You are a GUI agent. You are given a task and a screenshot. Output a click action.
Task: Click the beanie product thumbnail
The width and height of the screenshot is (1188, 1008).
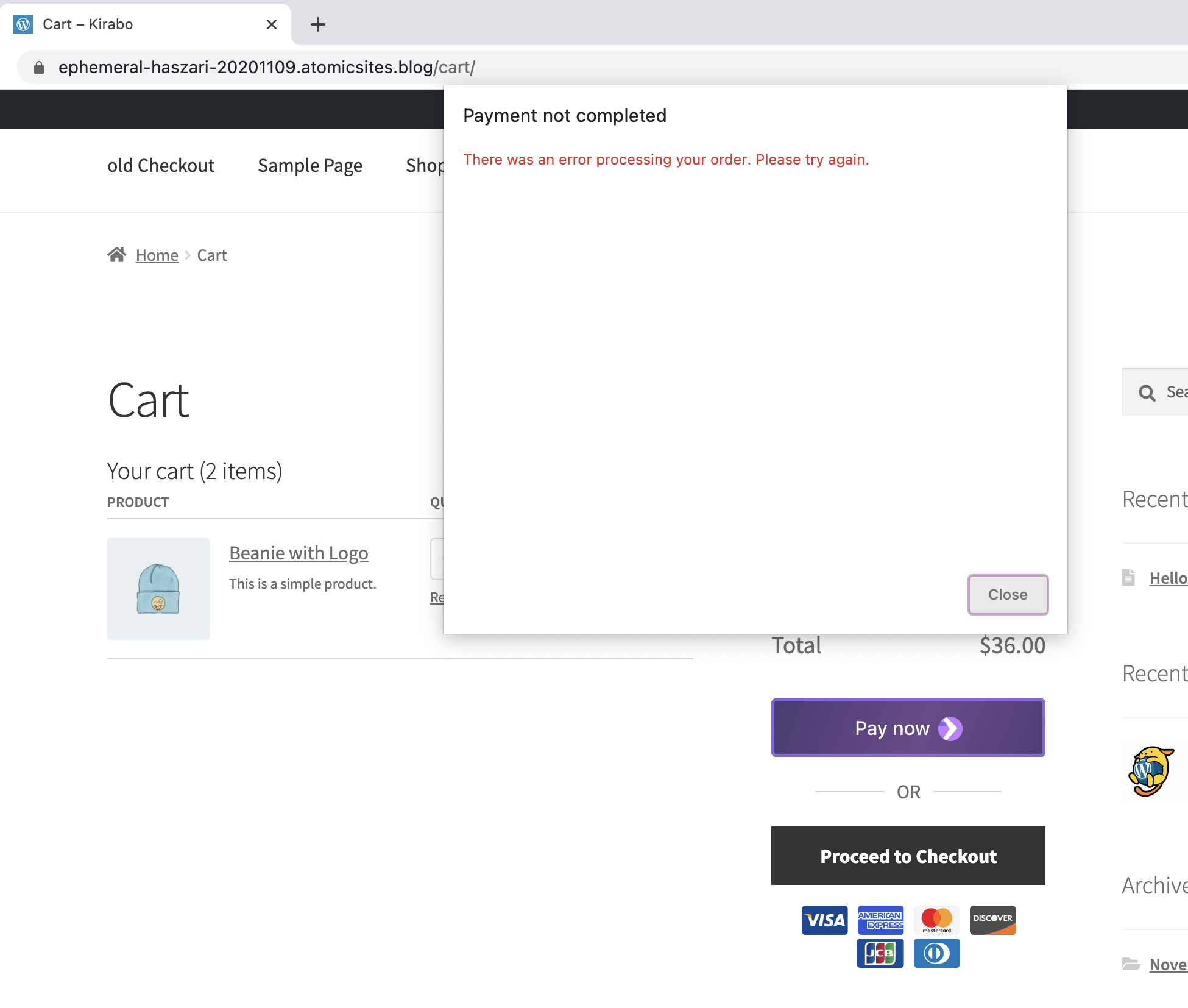click(158, 588)
